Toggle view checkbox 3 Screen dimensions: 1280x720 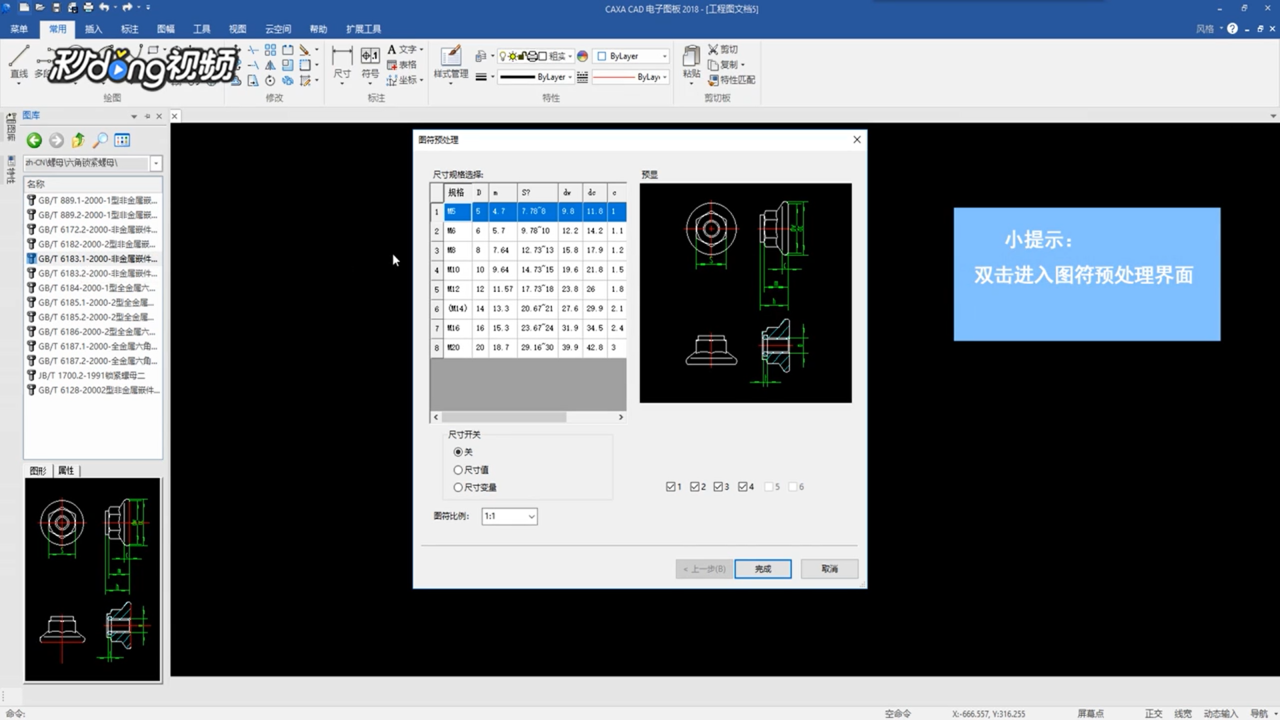point(719,487)
